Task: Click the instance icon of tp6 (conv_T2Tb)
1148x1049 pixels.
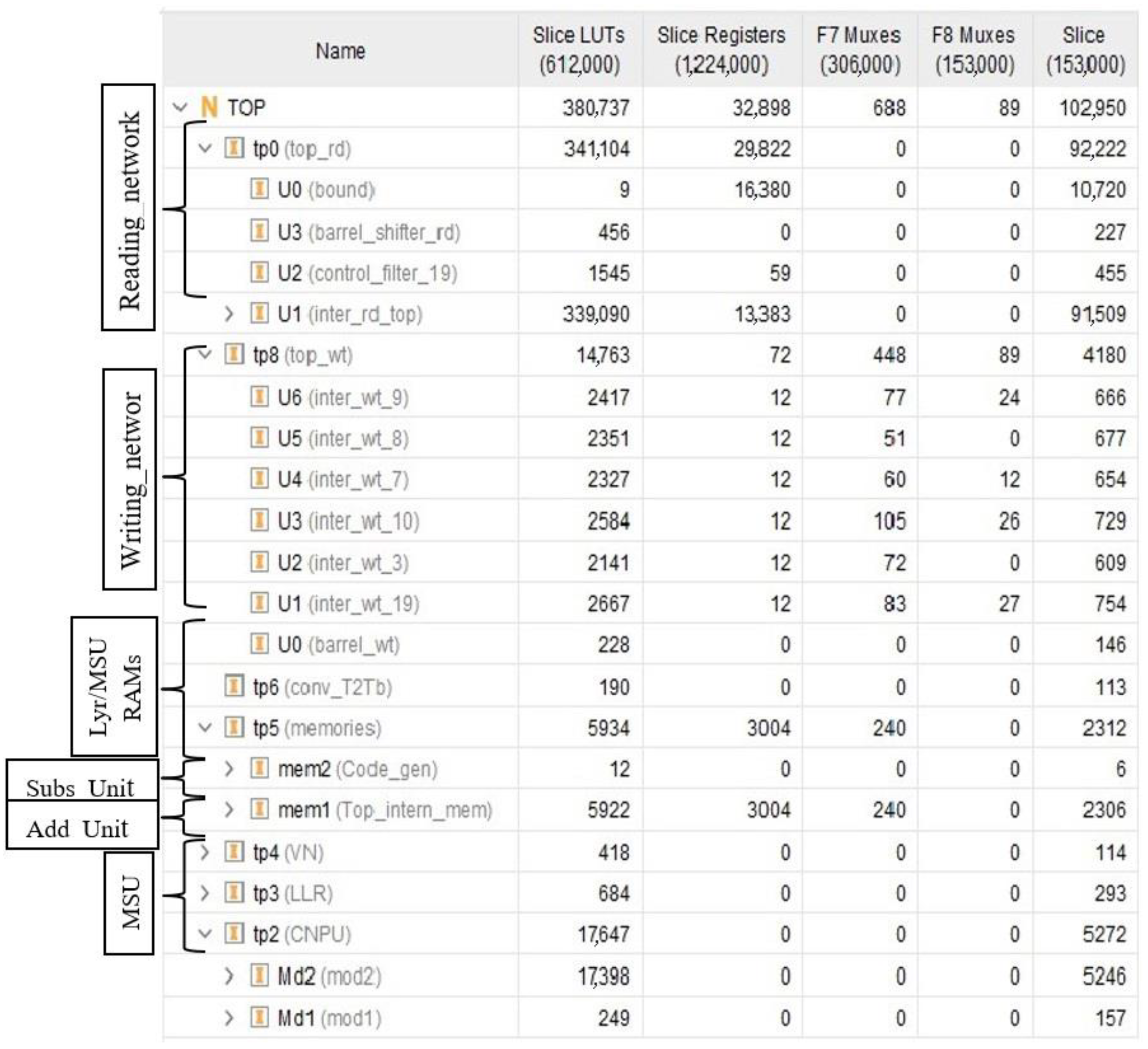Action: click(x=234, y=686)
